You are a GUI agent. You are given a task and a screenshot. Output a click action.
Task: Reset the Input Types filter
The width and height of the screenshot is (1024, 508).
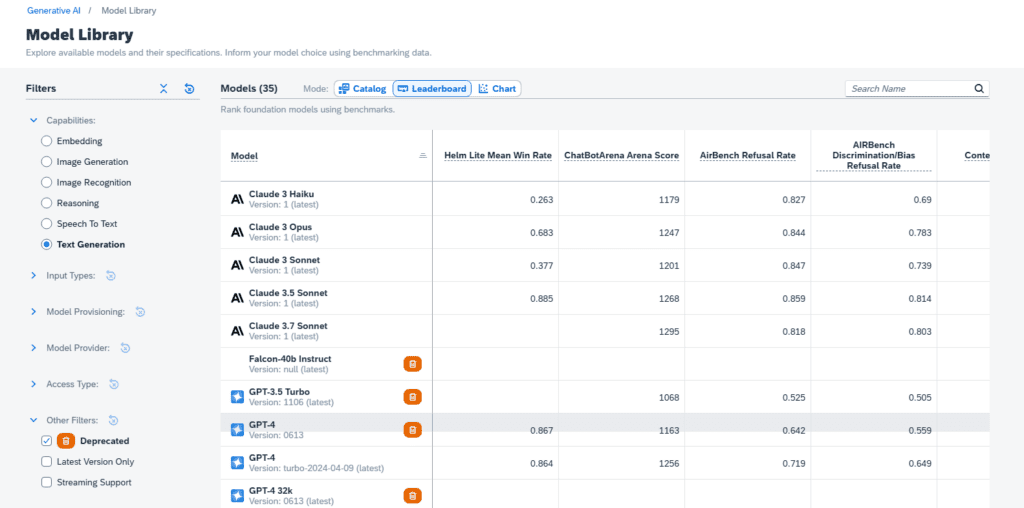pyautogui.click(x=111, y=276)
